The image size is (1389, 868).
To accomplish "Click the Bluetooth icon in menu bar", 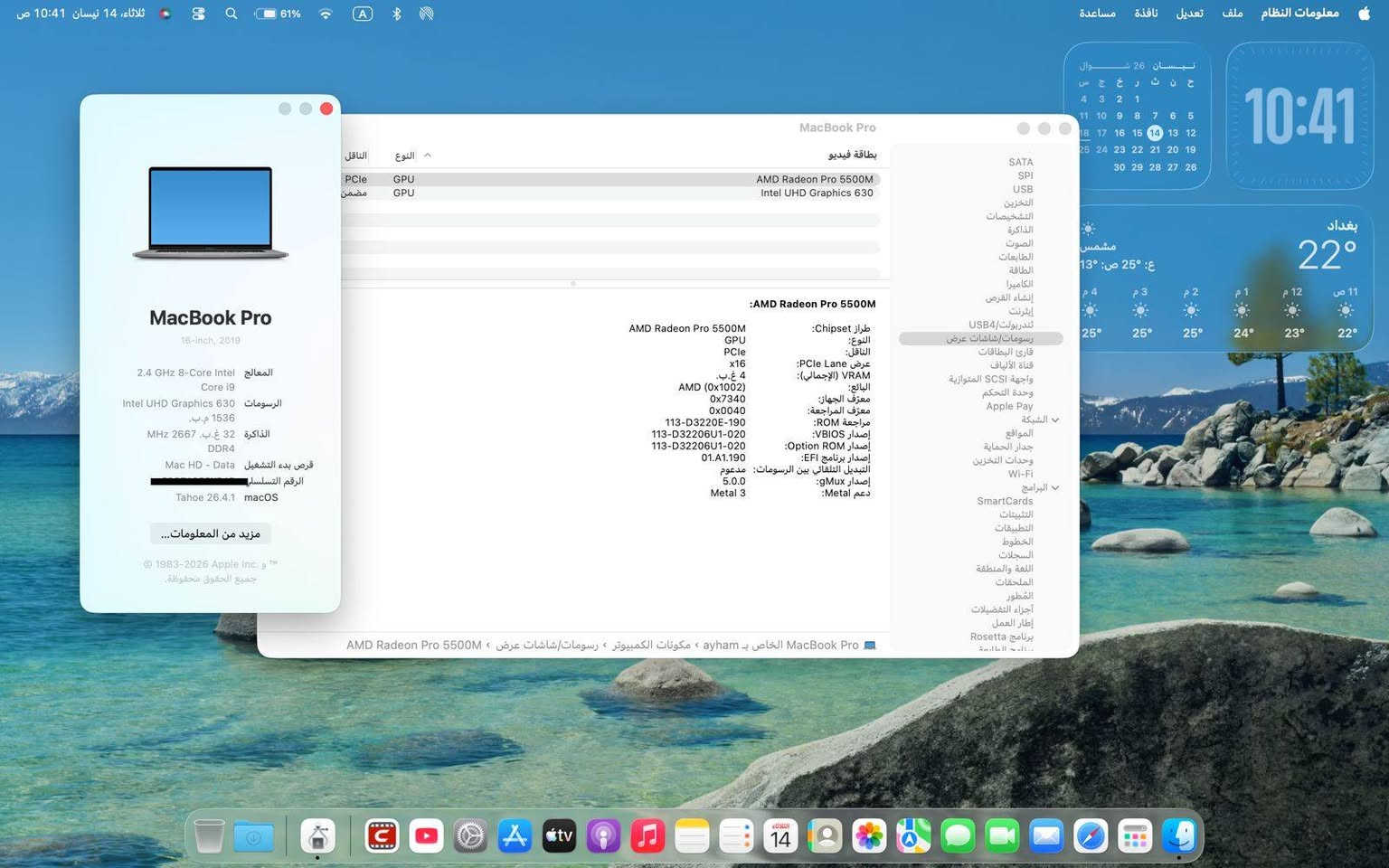I will [x=396, y=14].
